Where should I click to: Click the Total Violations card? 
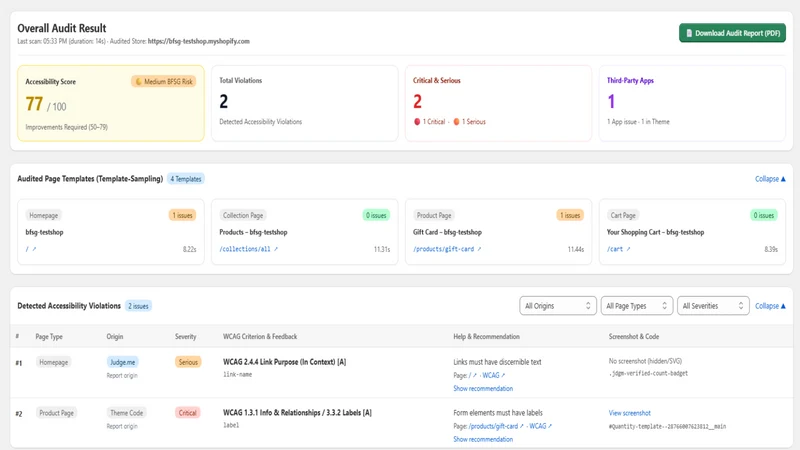click(305, 103)
